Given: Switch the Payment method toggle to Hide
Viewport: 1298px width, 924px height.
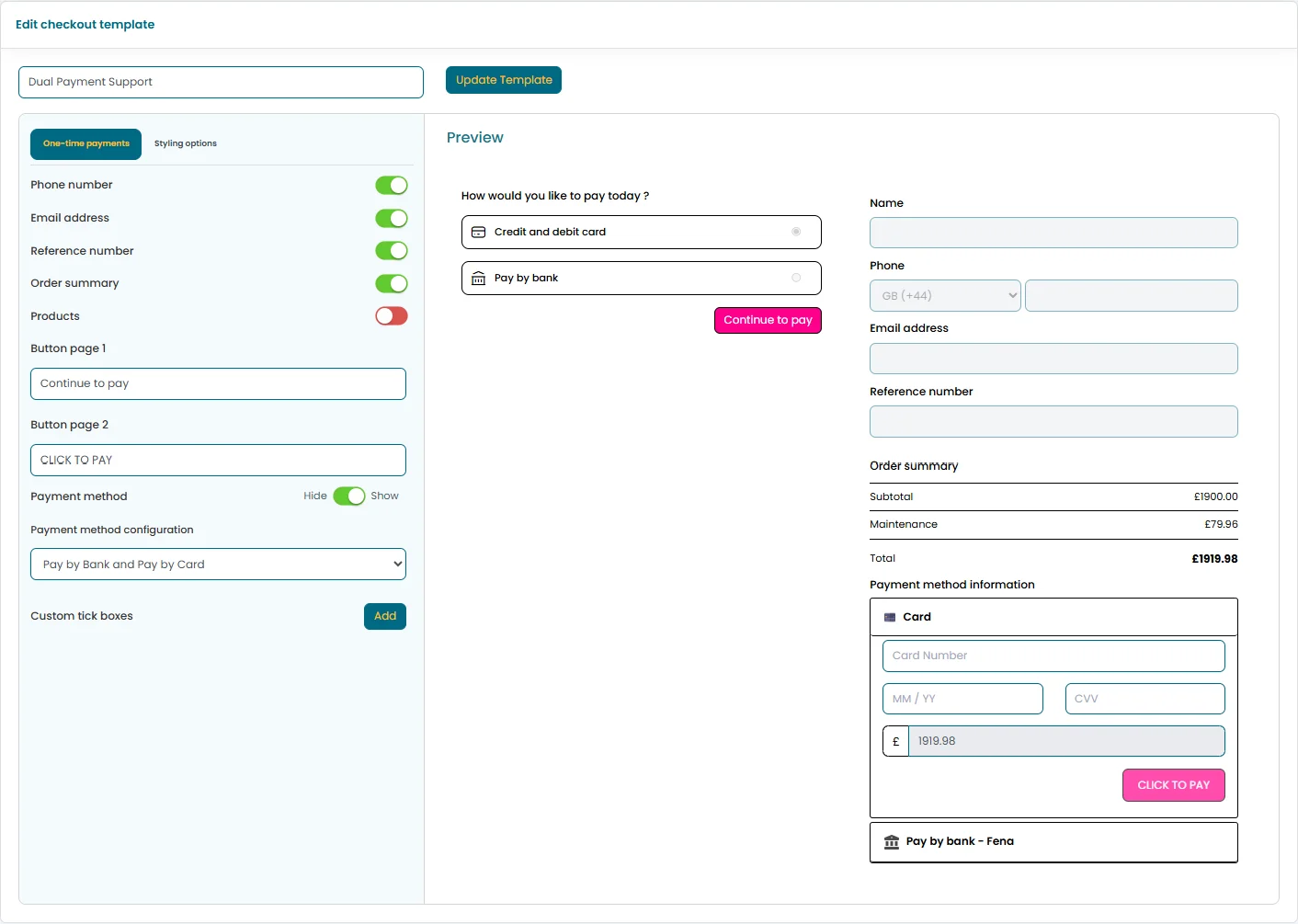Looking at the screenshot, I should [x=350, y=496].
